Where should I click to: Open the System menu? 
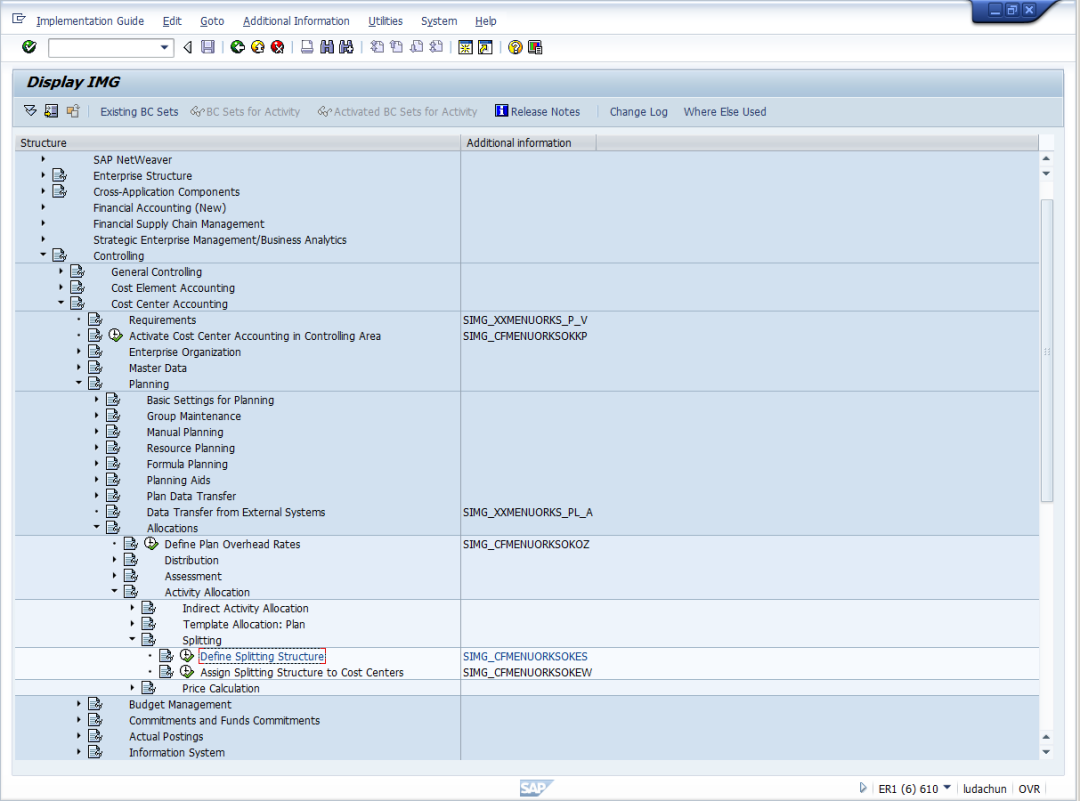[x=439, y=21]
